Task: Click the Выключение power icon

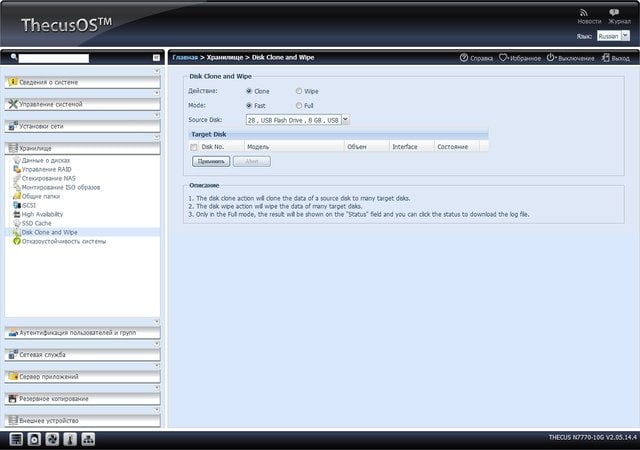Action: click(x=551, y=58)
